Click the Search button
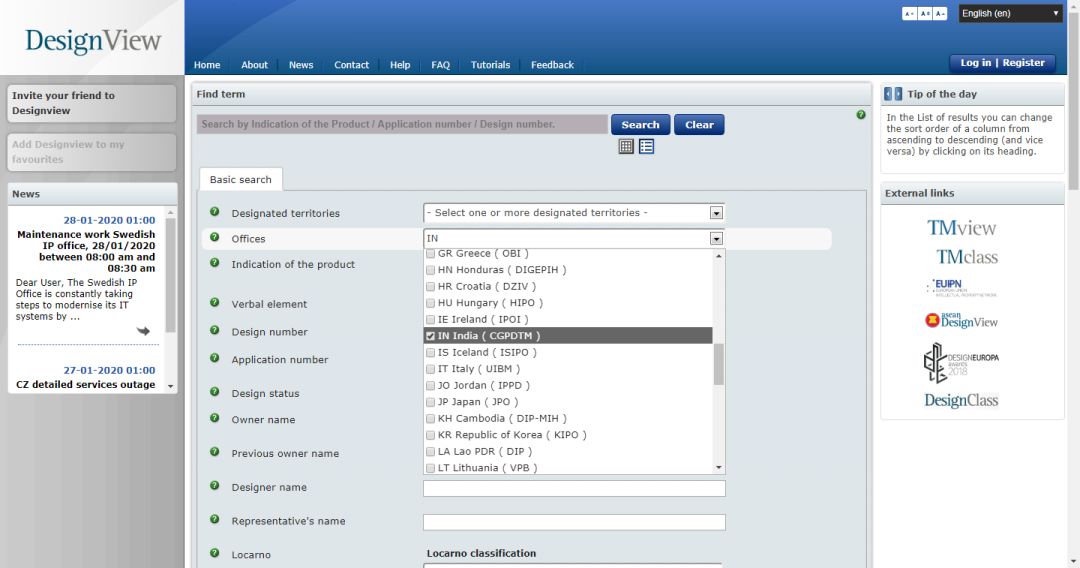1080x568 pixels. coord(641,125)
